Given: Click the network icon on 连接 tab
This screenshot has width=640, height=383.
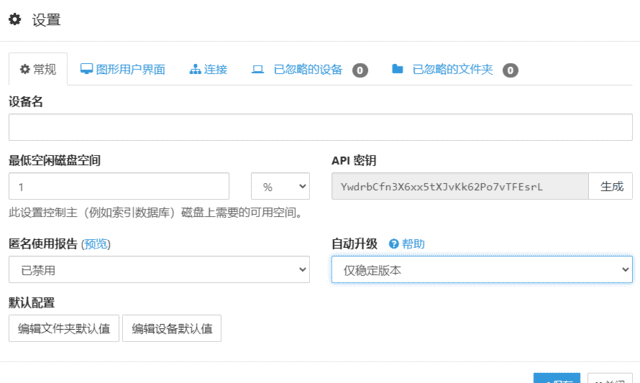Looking at the screenshot, I should tap(195, 69).
